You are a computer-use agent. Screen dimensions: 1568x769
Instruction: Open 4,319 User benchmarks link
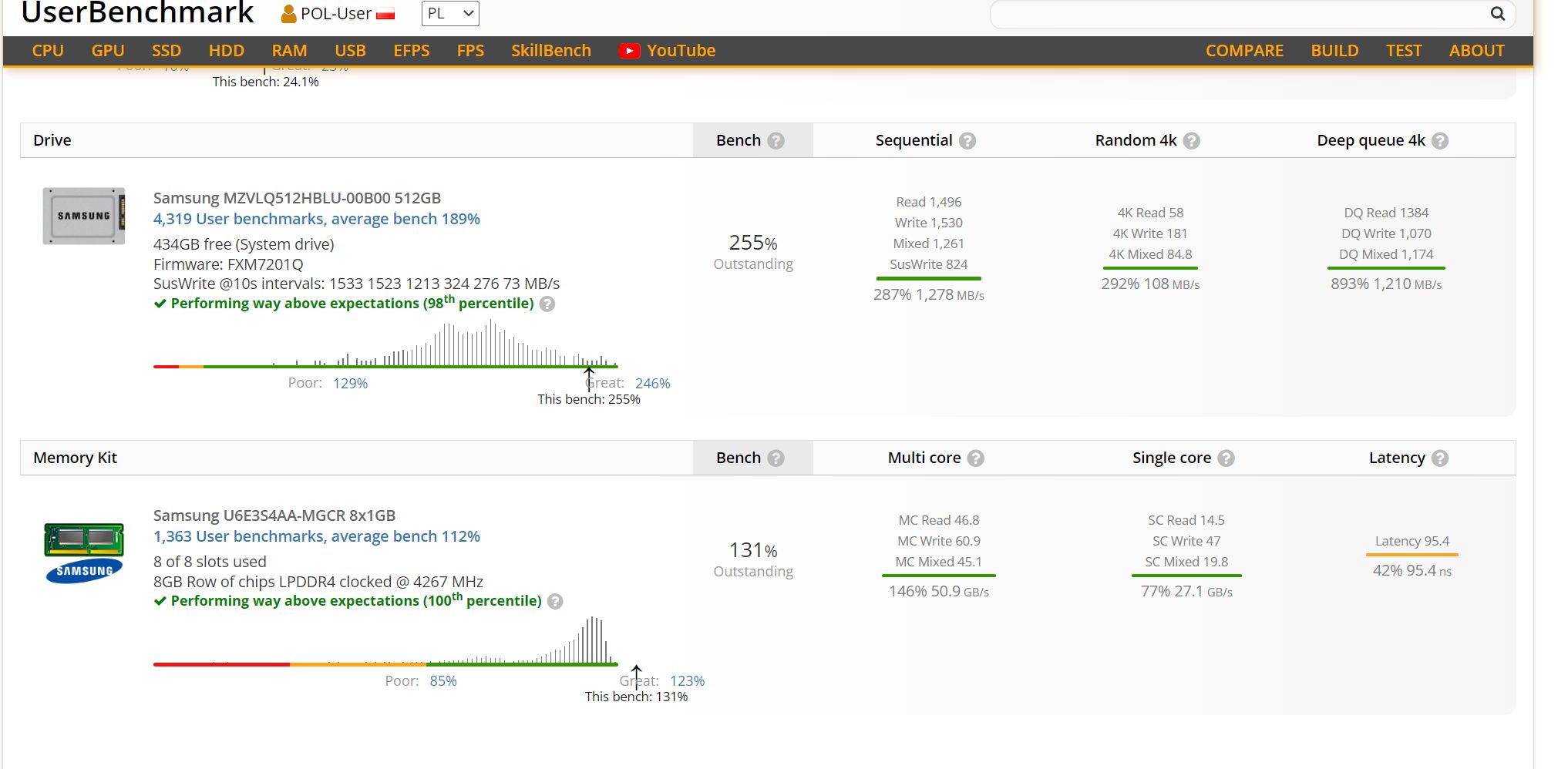tap(316, 219)
